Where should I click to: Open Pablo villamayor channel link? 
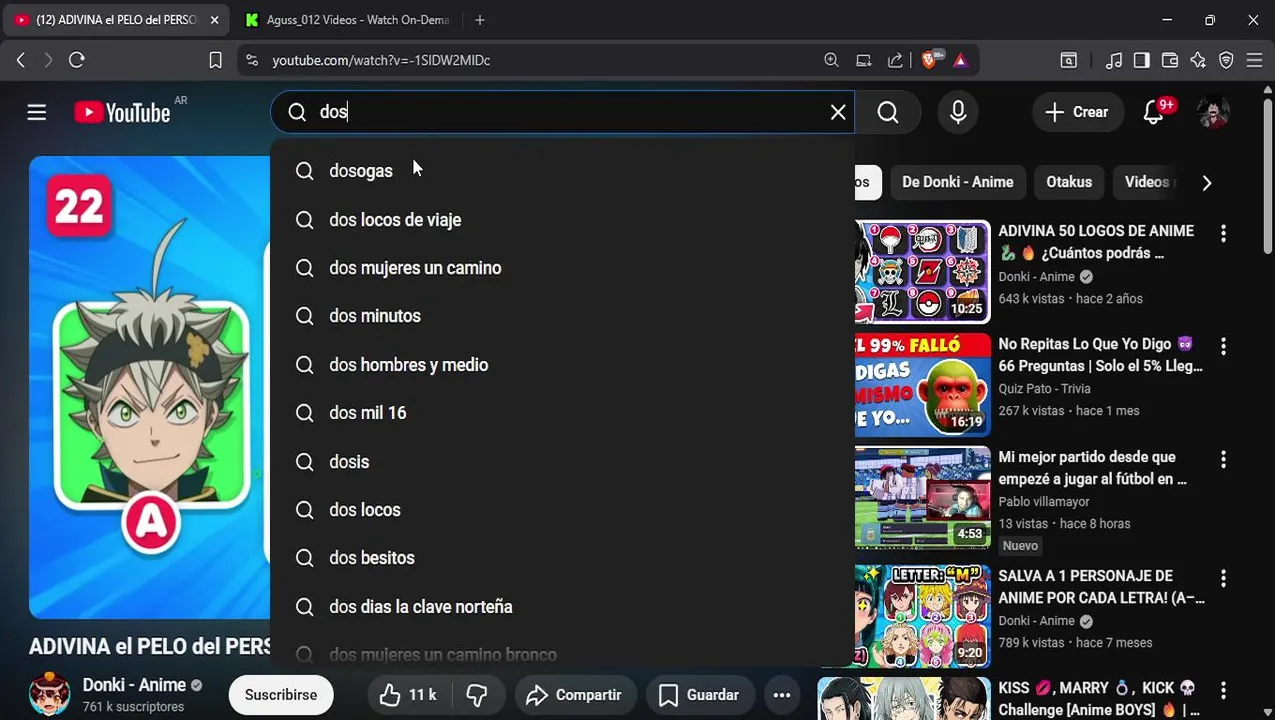[x=1043, y=502]
